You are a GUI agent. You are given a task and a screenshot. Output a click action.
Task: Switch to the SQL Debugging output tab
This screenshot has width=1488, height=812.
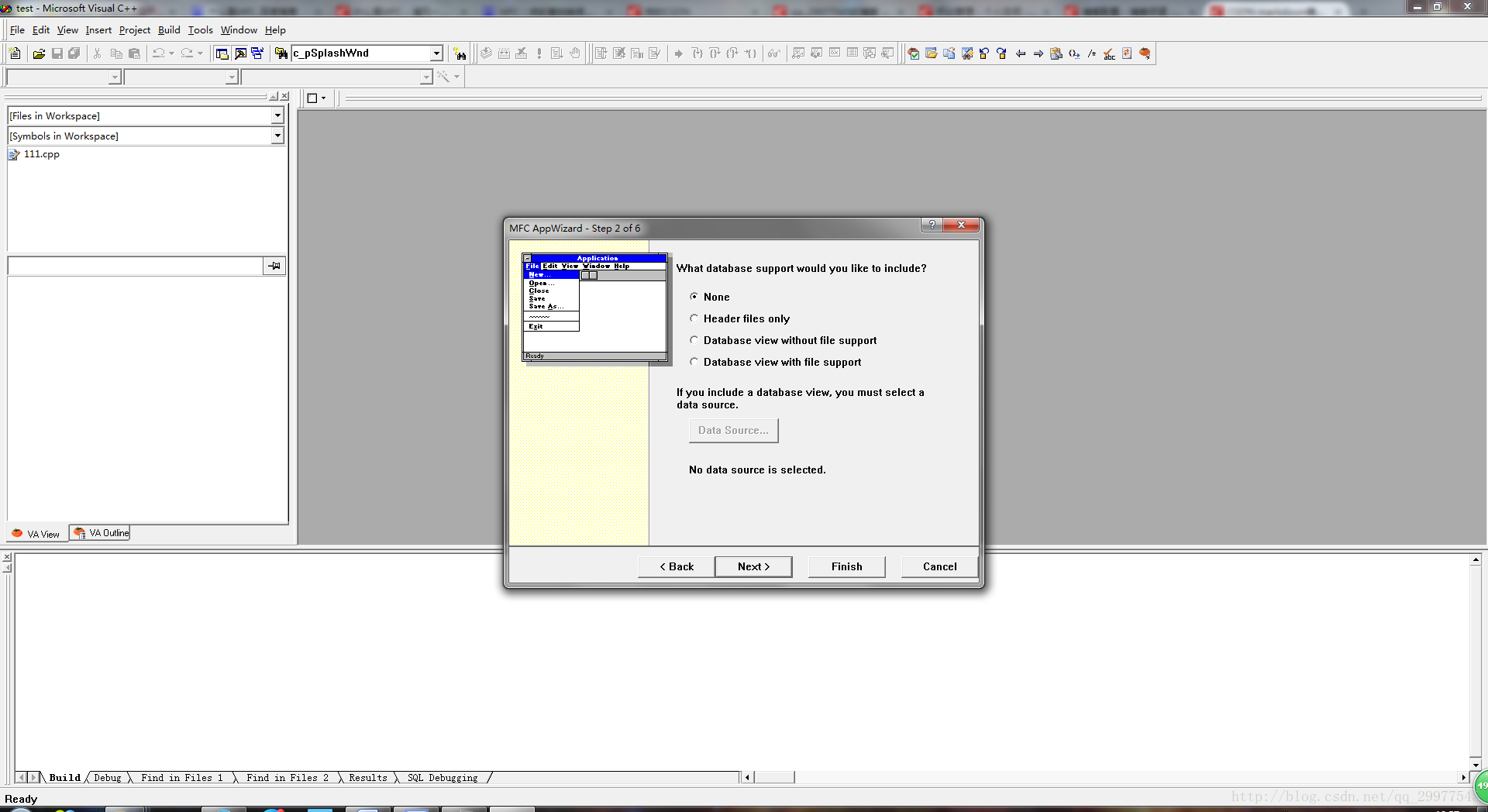pyautogui.click(x=443, y=778)
